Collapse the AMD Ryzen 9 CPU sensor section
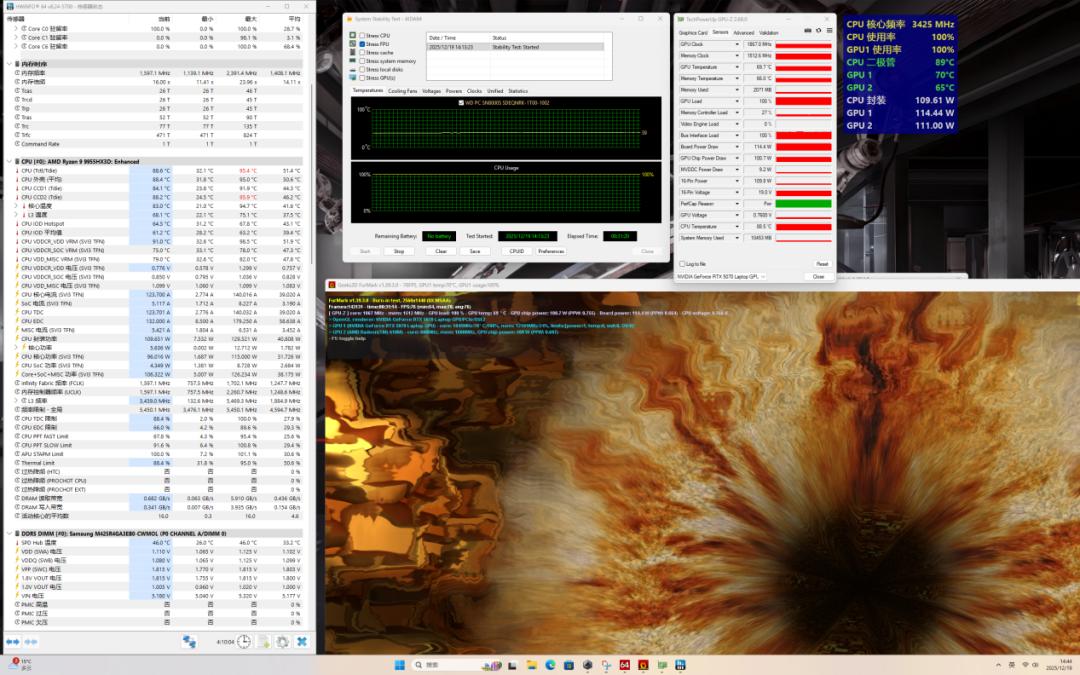This screenshot has height=675, width=1080. coord(10,161)
